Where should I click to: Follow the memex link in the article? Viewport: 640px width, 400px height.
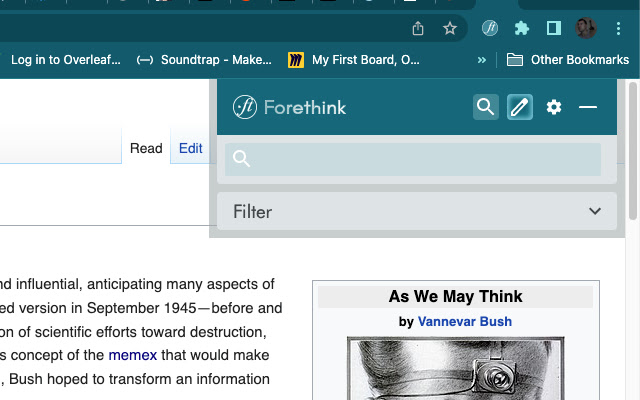(x=133, y=355)
